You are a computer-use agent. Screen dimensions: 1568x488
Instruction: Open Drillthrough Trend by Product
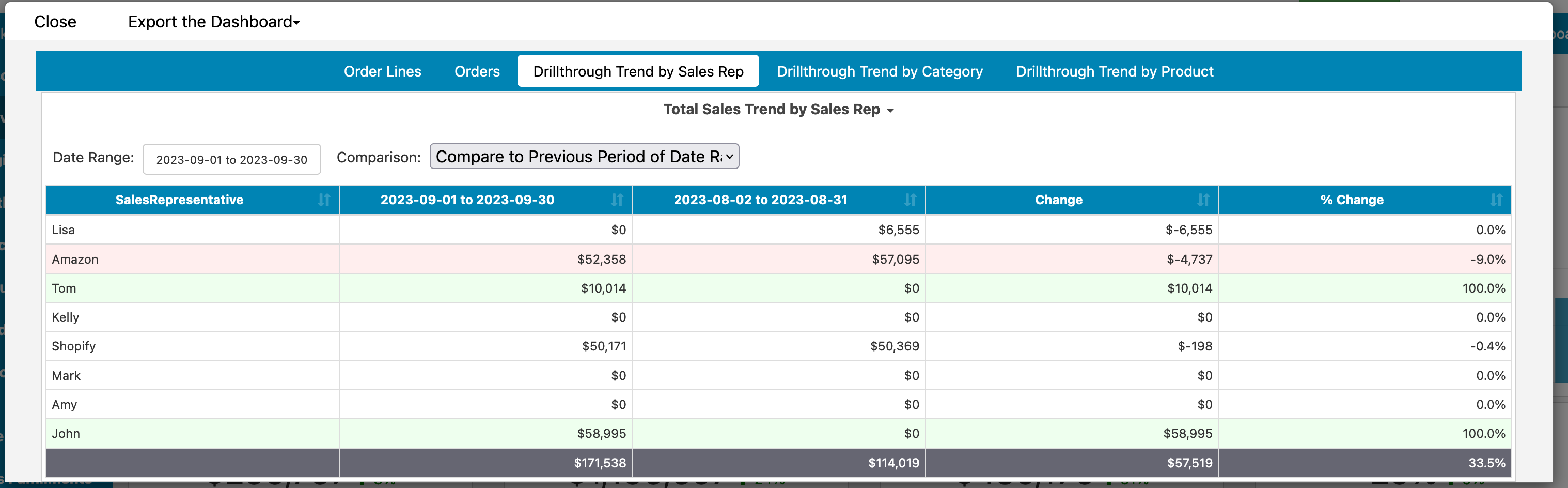1114,71
